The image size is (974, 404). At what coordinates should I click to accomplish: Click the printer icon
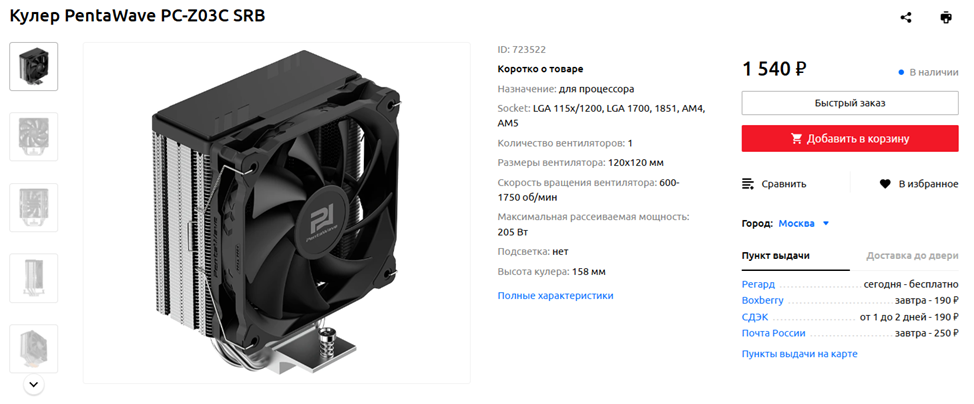coord(945,17)
